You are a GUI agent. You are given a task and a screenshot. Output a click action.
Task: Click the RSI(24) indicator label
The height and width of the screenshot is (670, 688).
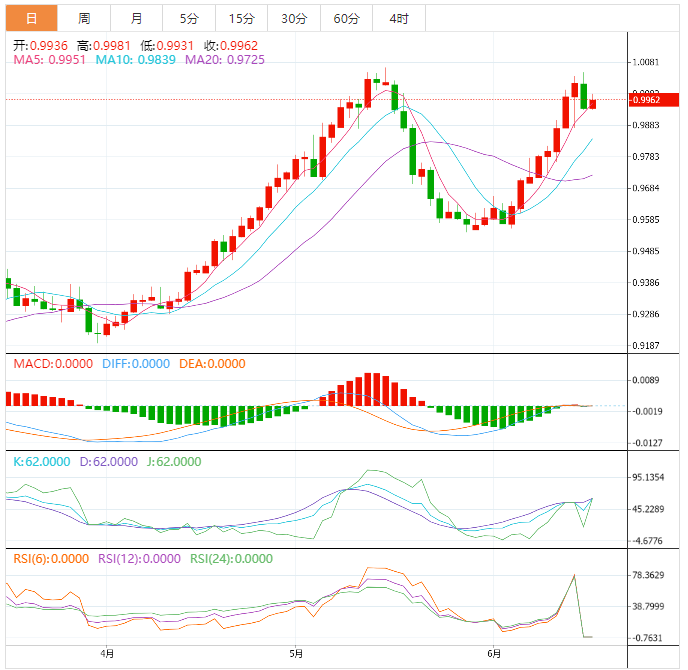(x=230, y=559)
